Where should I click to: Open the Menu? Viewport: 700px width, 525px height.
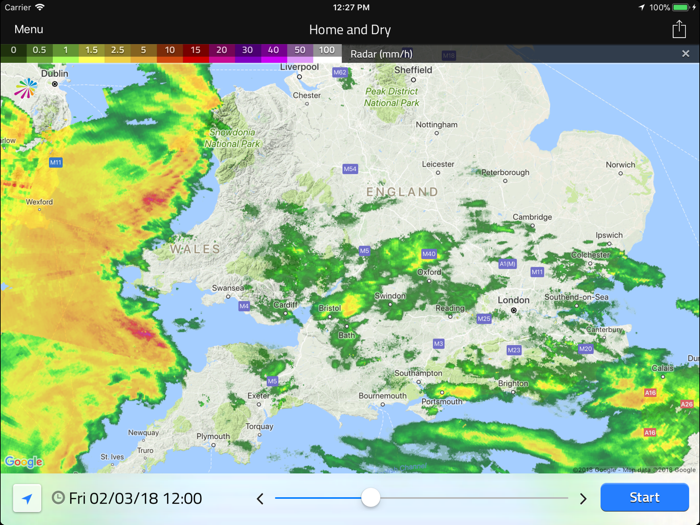[29, 29]
